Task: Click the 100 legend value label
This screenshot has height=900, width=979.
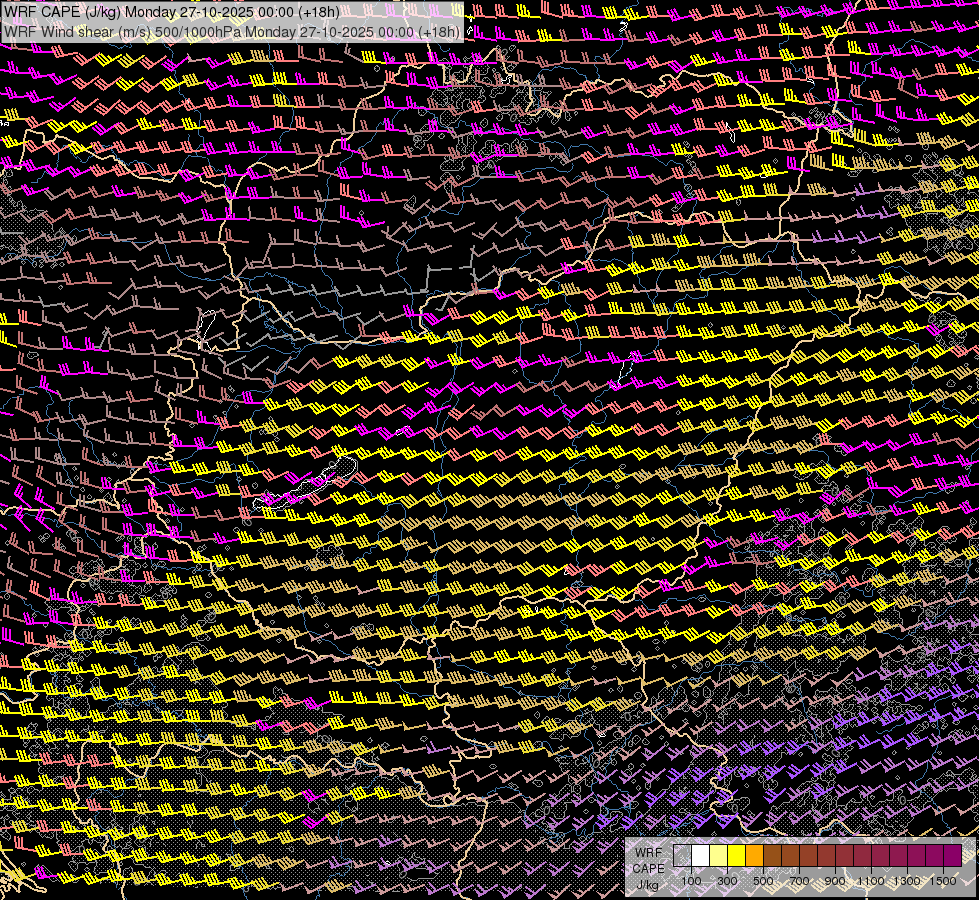Action: click(x=691, y=881)
